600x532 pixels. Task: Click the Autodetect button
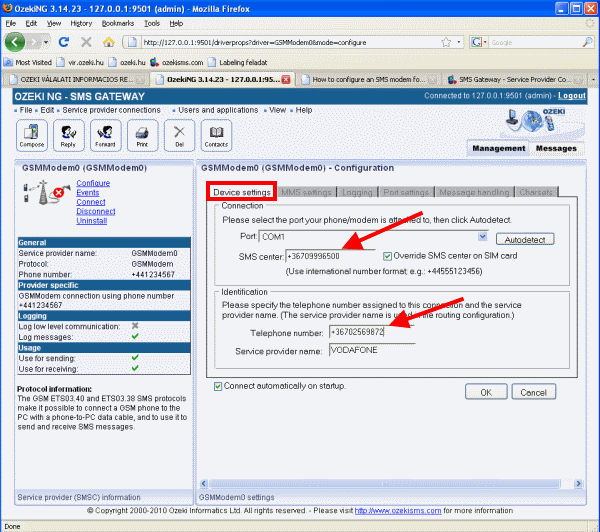[x=525, y=240]
